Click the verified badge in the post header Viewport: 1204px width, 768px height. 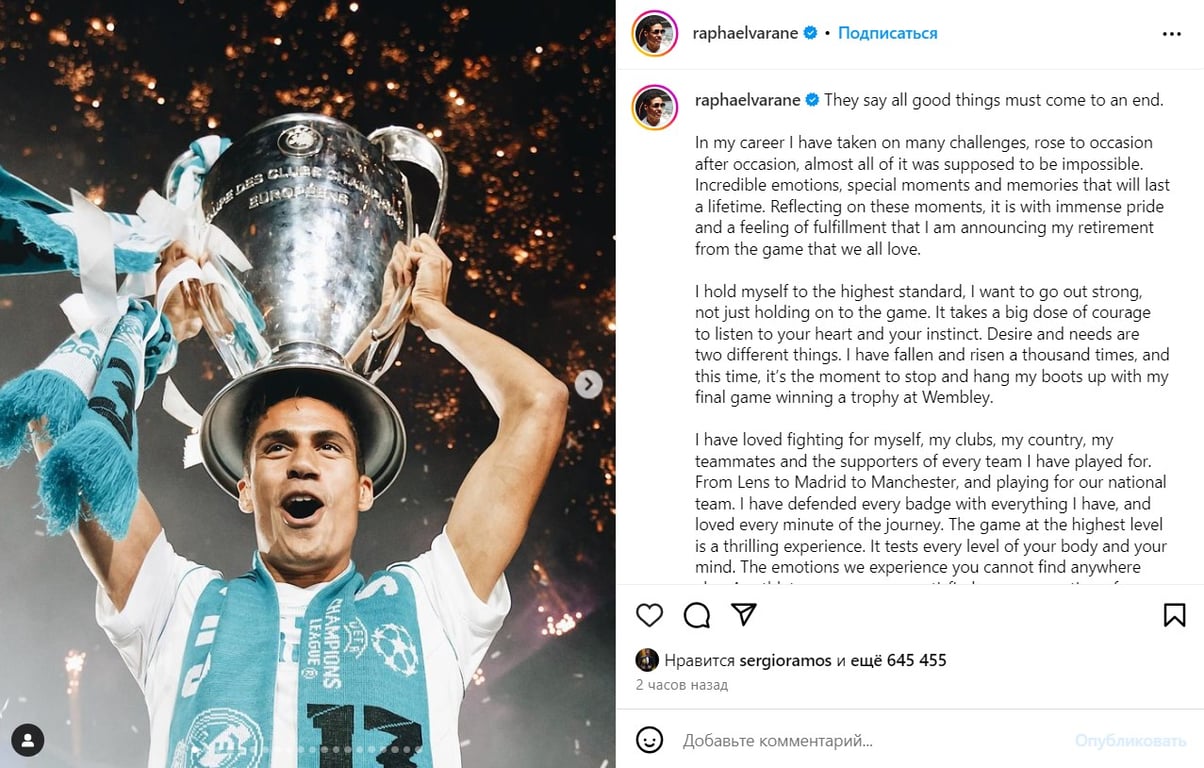point(812,33)
